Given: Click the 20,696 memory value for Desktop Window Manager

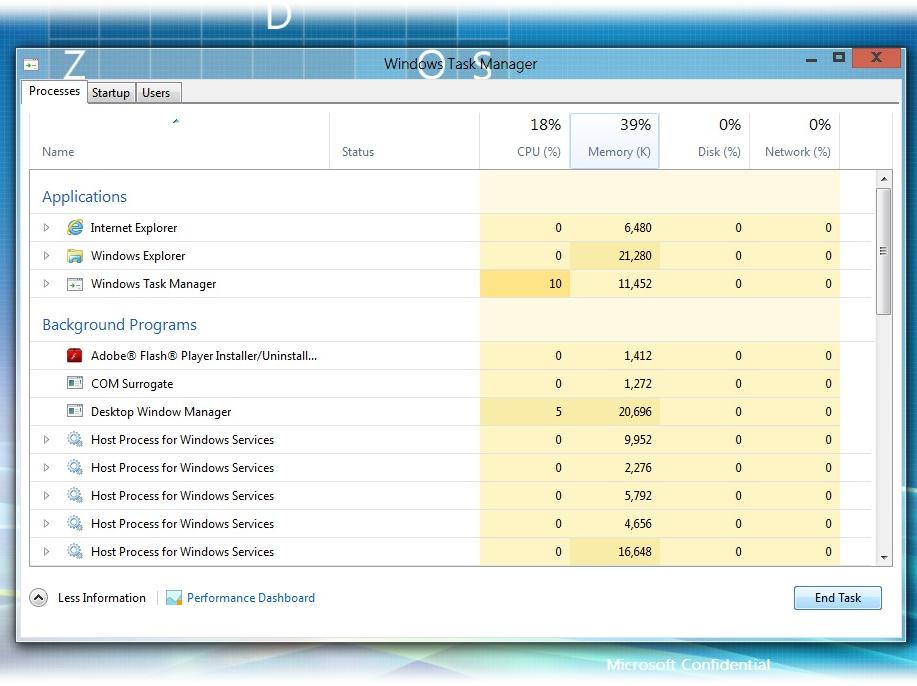Looking at the screenshot, I should (x=635, y=412).
